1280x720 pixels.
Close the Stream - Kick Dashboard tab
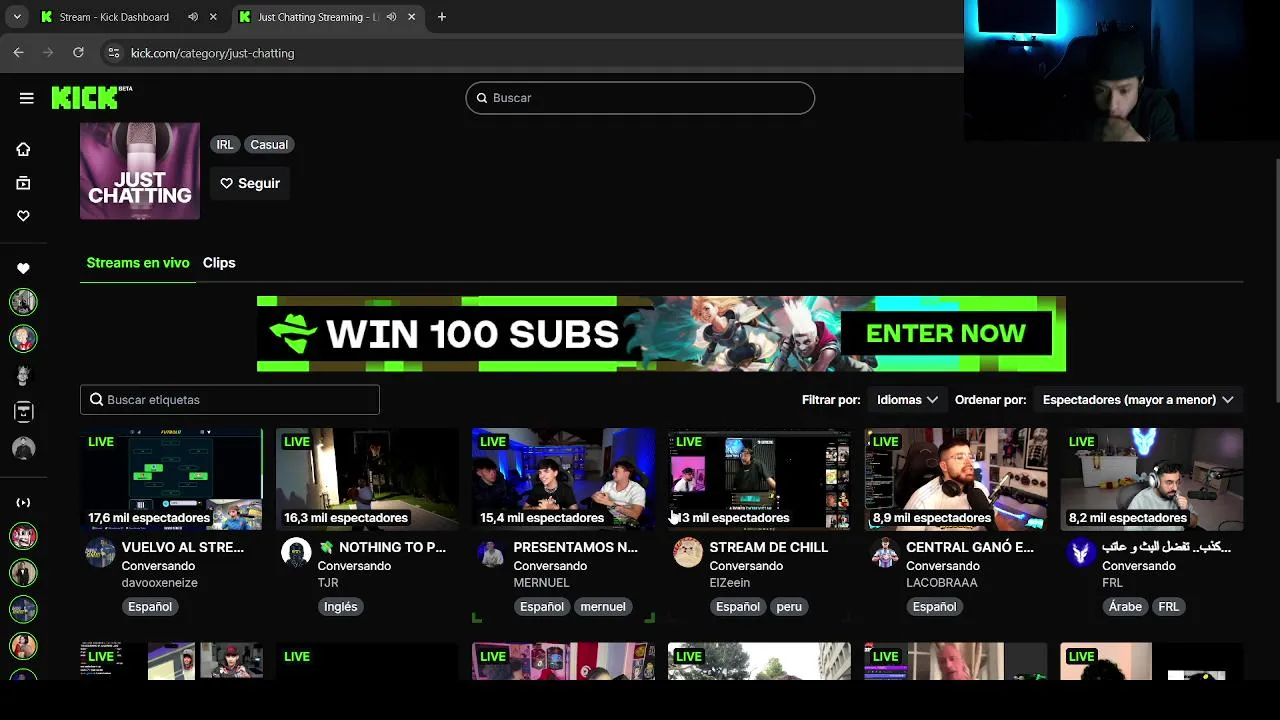[x=213, y=17]
